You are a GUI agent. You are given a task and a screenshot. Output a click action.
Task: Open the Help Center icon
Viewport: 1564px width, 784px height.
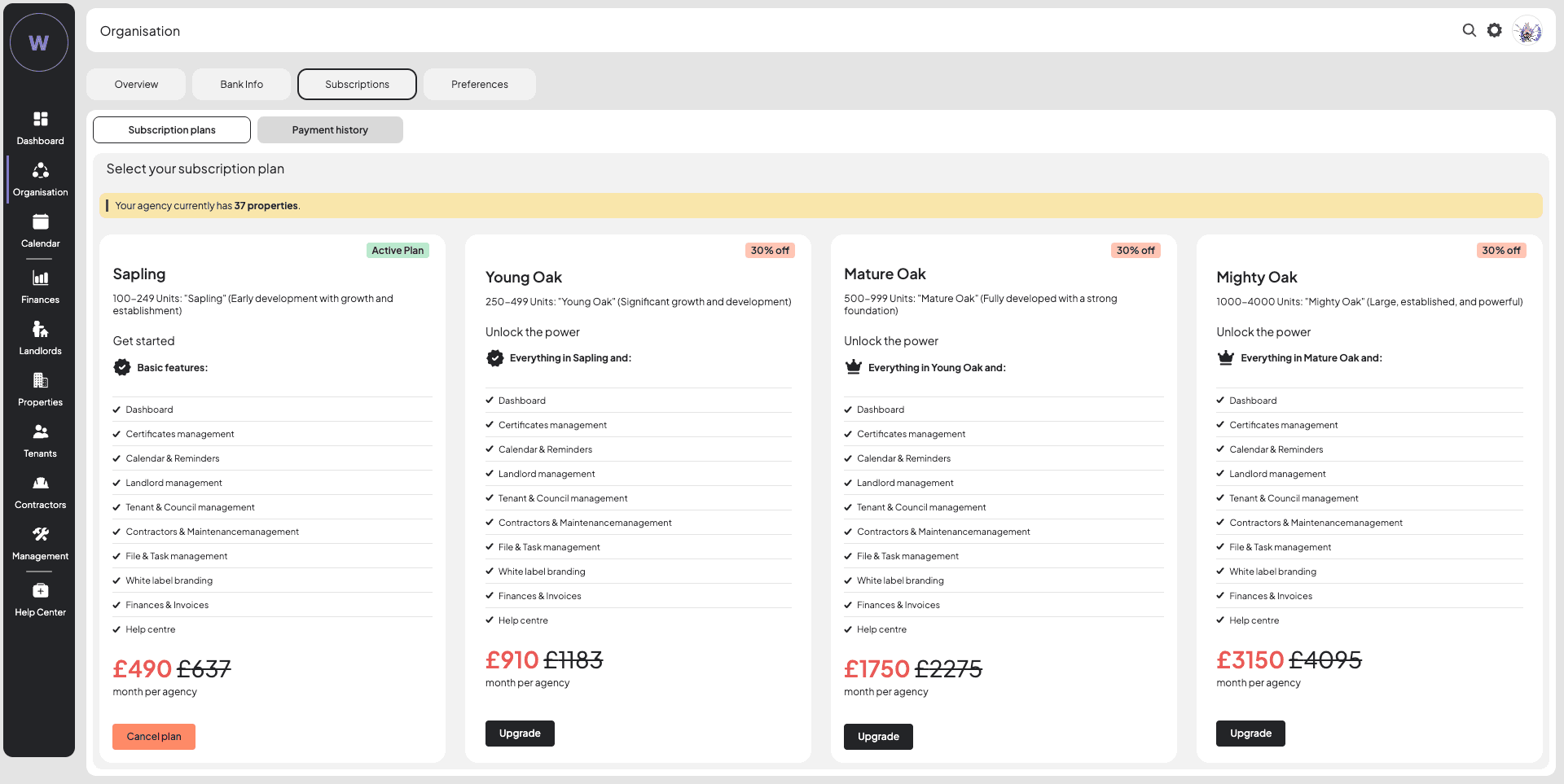coord(40,591)
